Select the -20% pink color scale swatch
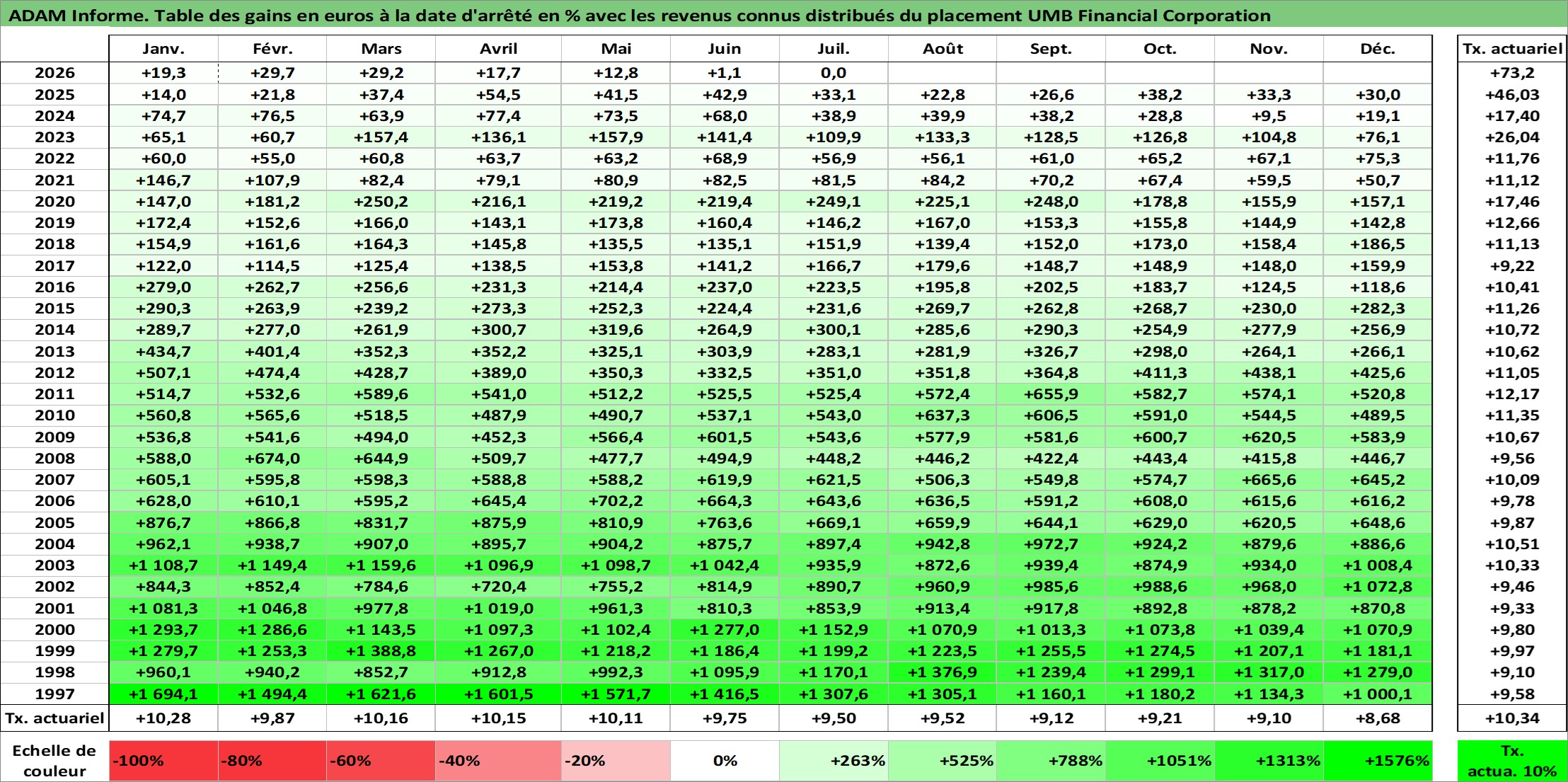The height and width of the screenshot is (782, 1568). 616,761
